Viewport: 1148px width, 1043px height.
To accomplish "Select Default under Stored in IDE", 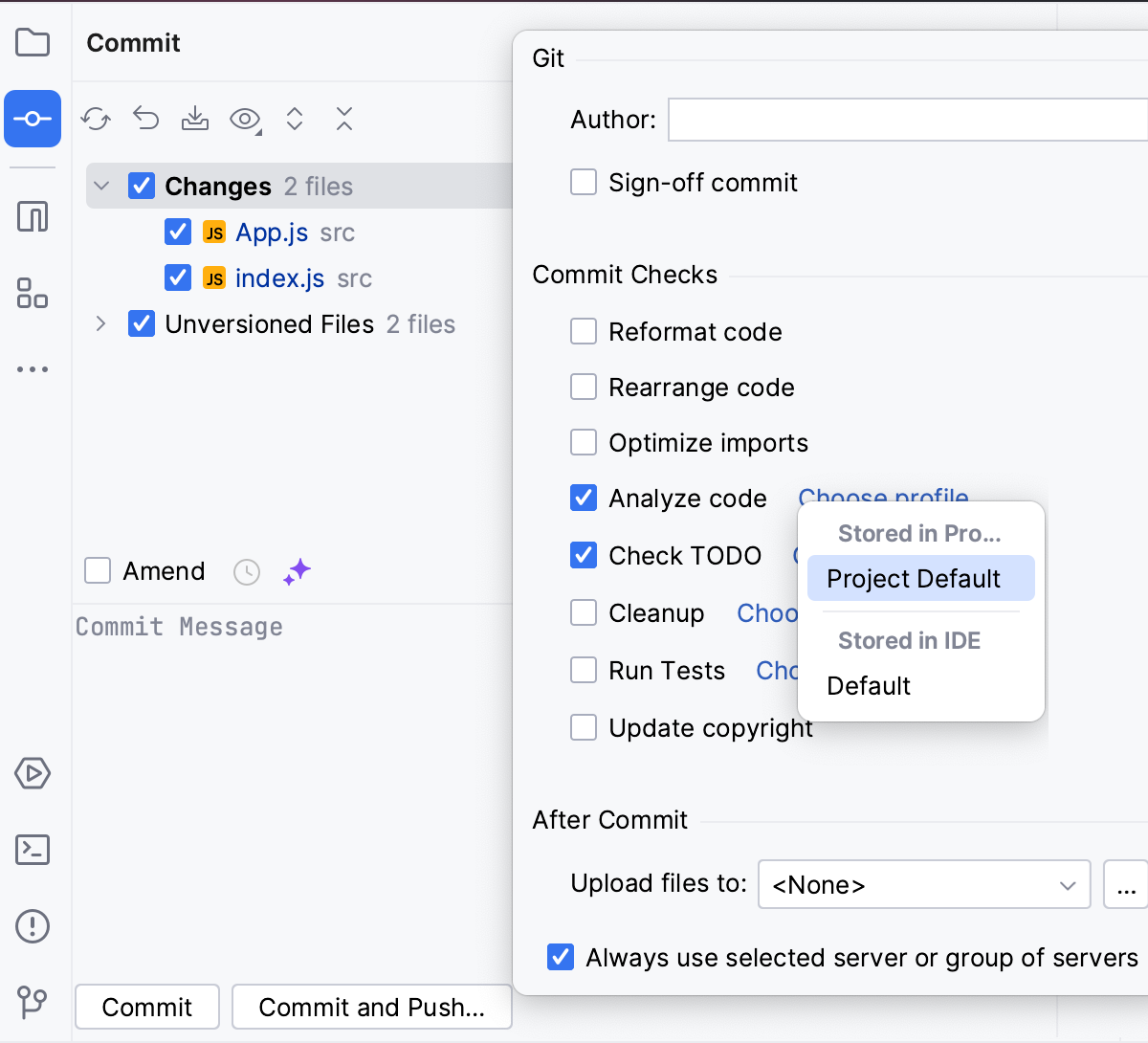I will 868,686.
